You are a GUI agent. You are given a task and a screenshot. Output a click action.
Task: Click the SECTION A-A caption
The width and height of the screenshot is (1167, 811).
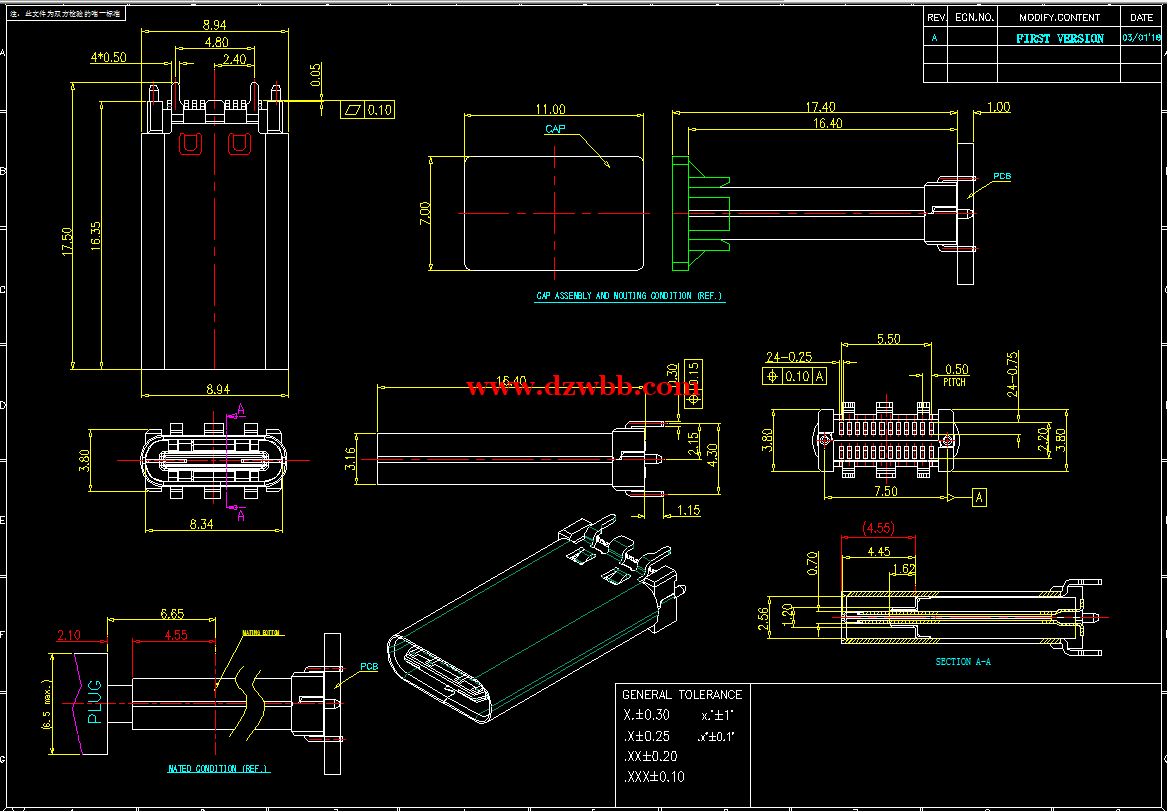click(x=963, y=661)
